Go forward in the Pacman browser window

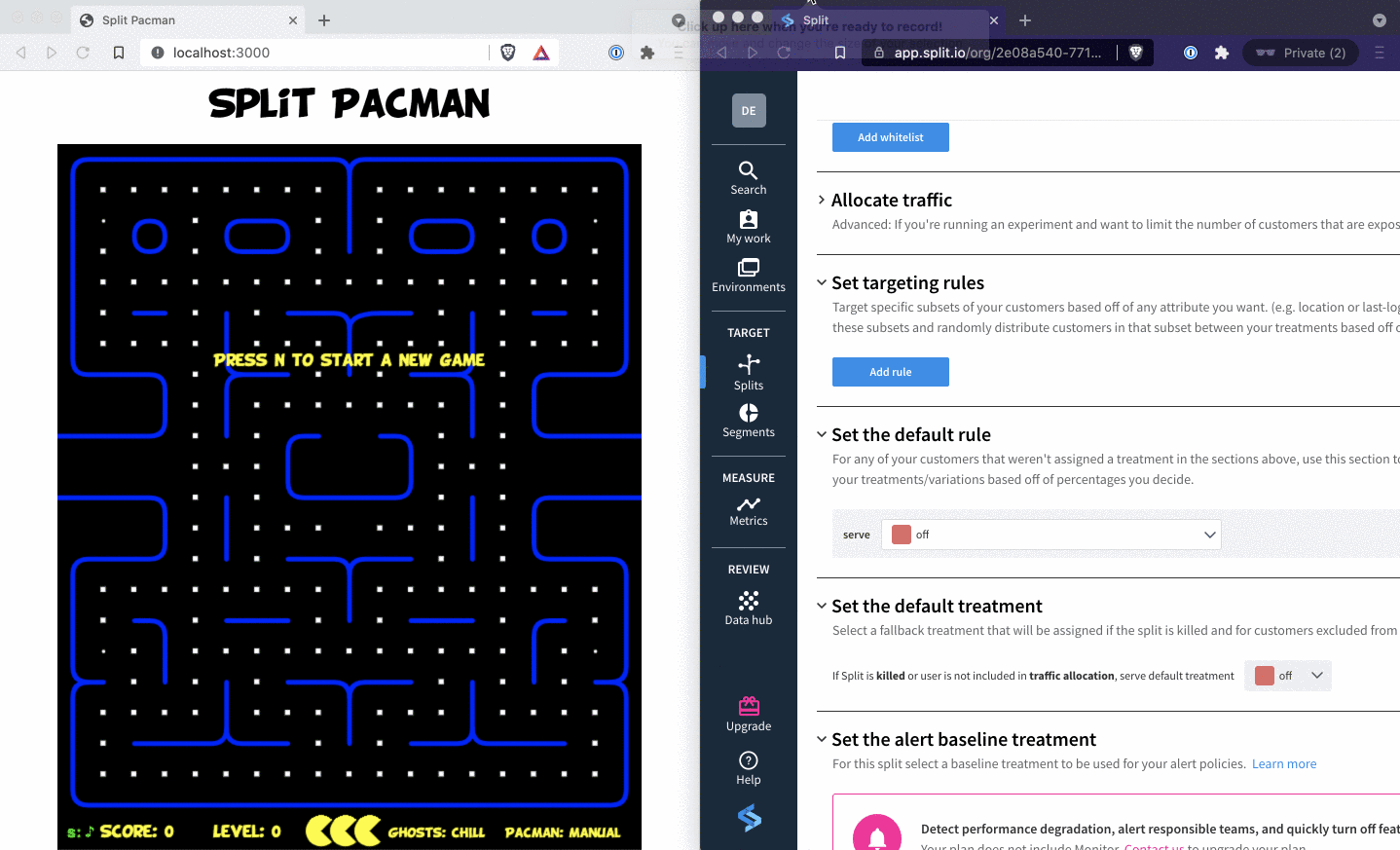52,53
